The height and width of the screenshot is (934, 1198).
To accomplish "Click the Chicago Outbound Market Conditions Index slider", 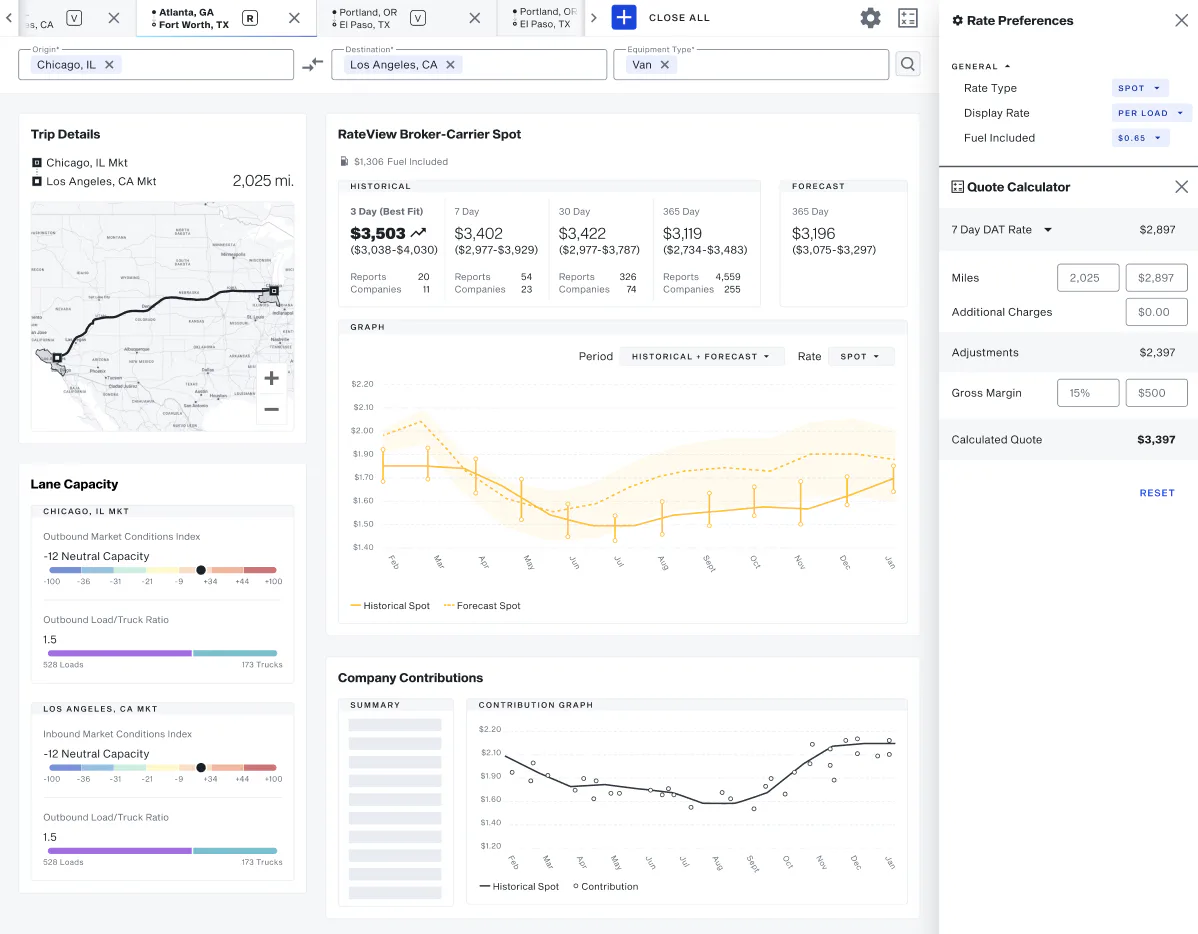I will pos(163,570).
